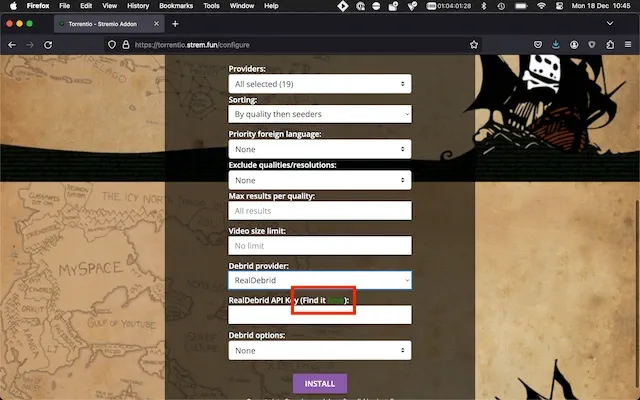Focus the Max results per quality field

pyautogui.click(x=320, y=211)
